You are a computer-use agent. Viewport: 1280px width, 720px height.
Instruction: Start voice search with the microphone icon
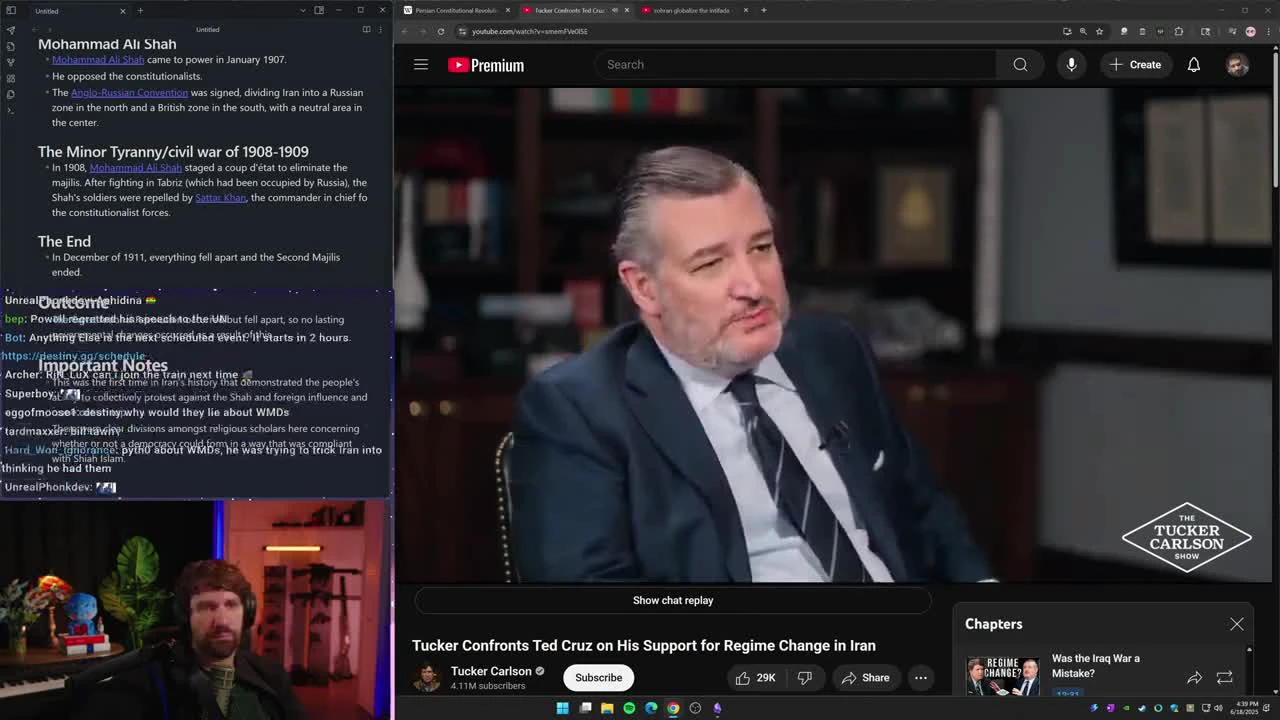pos(1071,65)
